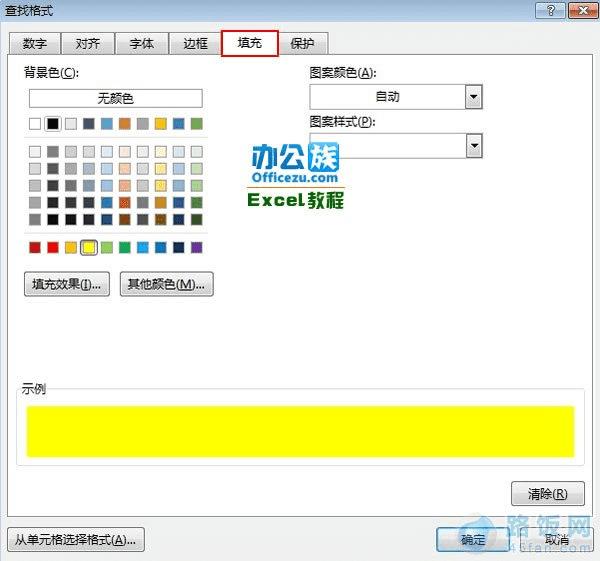Click the 其他颜色 button
Image resolution: width=600 pixels, height=561 pixels.
pyautogui.click(x=166, y=284)
